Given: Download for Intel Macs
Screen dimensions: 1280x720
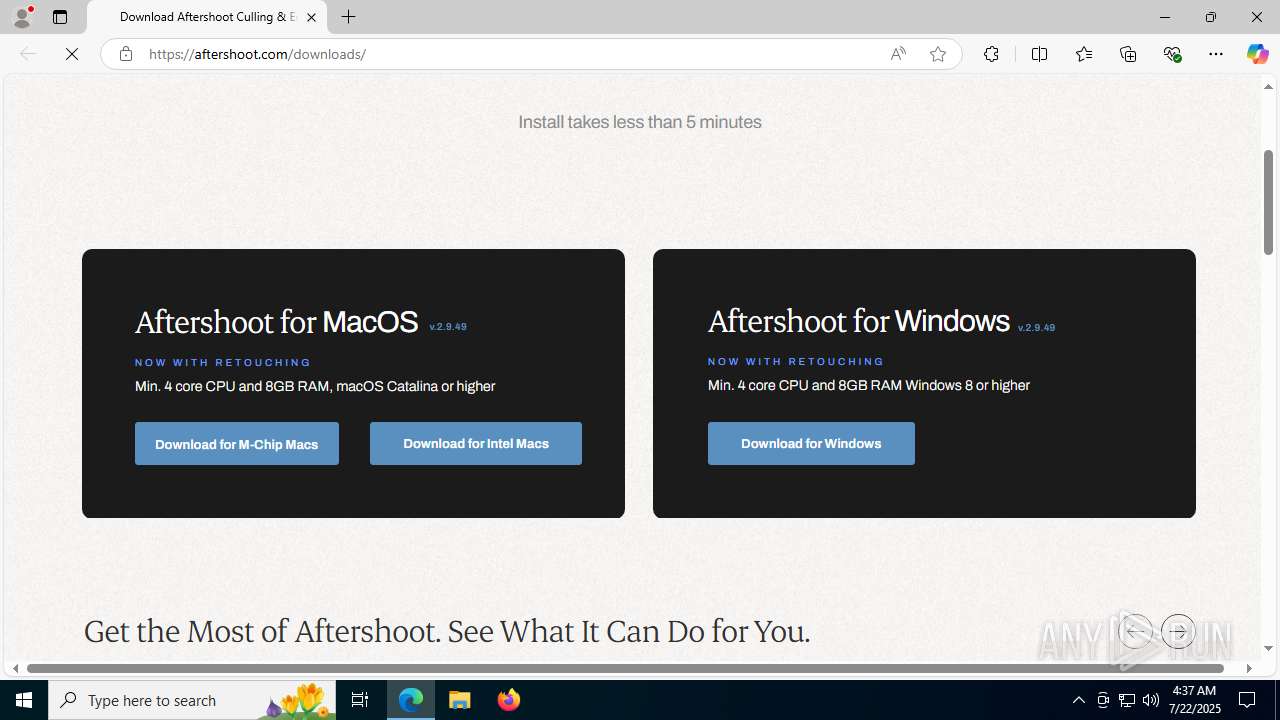Looking at the screenshot, I should pyautogui.click(x=476, y=444).
